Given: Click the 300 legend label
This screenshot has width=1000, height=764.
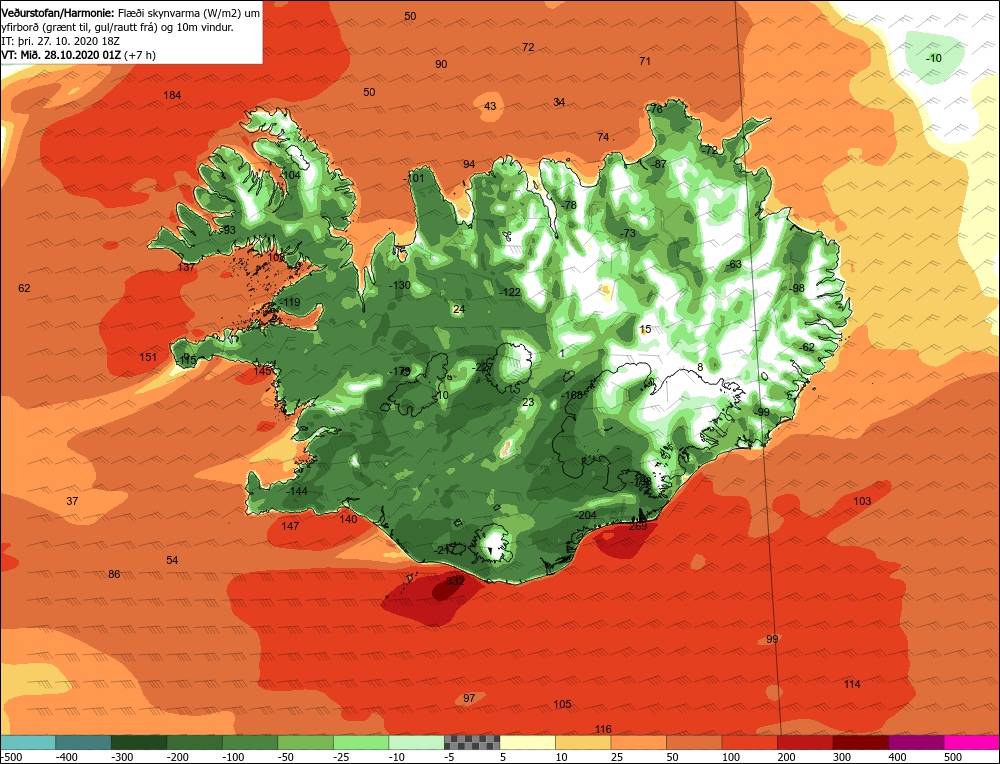Looking at the screenshot, I should click(x=842, y=757).
